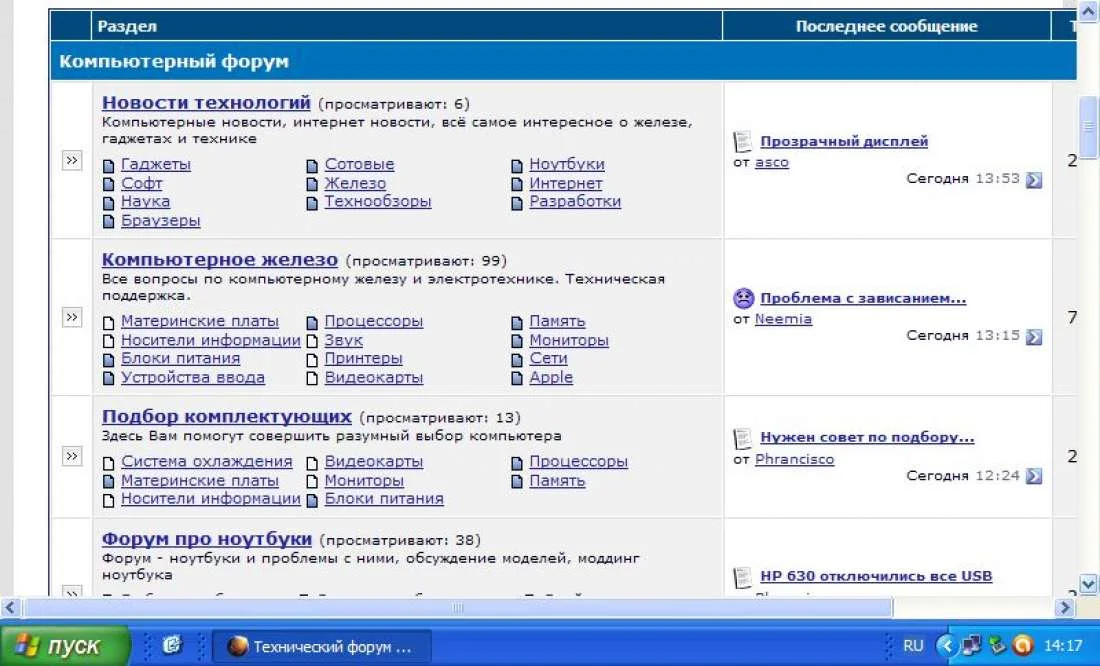Open the Прозрачный дисплей thread
The height and width of the screenshot is (666, 1100).
[x=844, y=141]
